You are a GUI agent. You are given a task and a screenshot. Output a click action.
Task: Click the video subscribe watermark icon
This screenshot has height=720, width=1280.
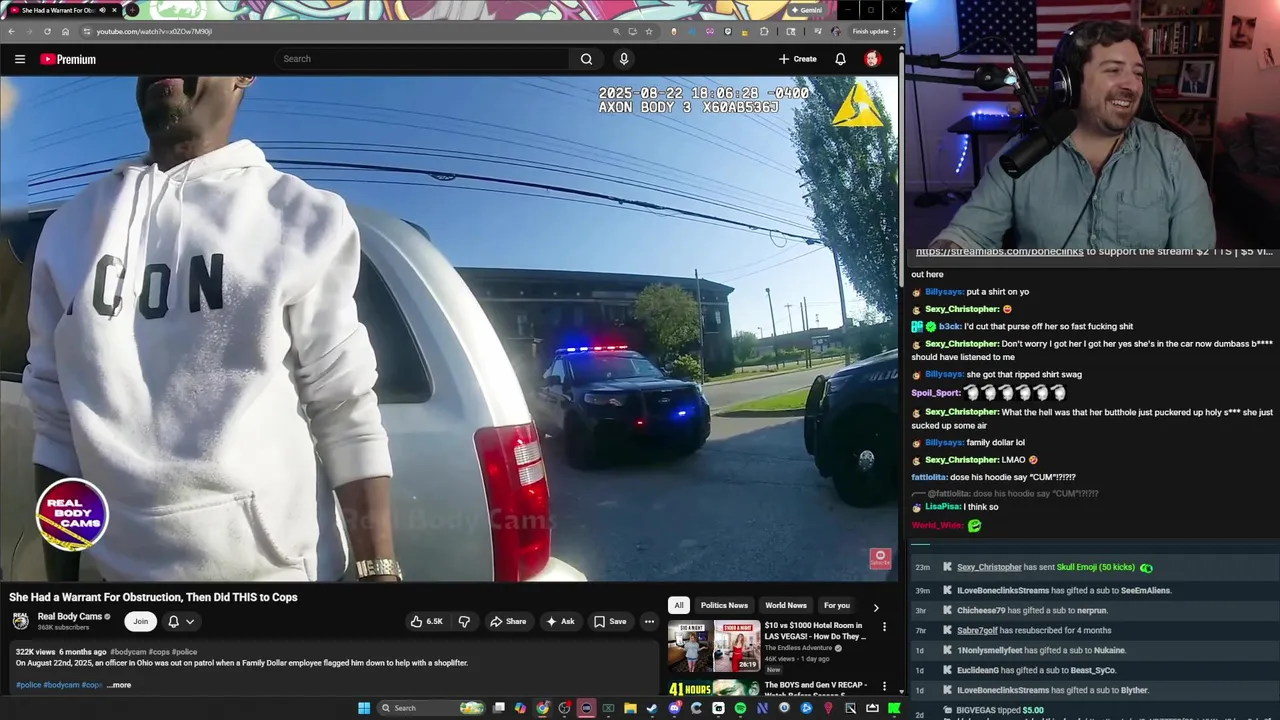[880, 558]
